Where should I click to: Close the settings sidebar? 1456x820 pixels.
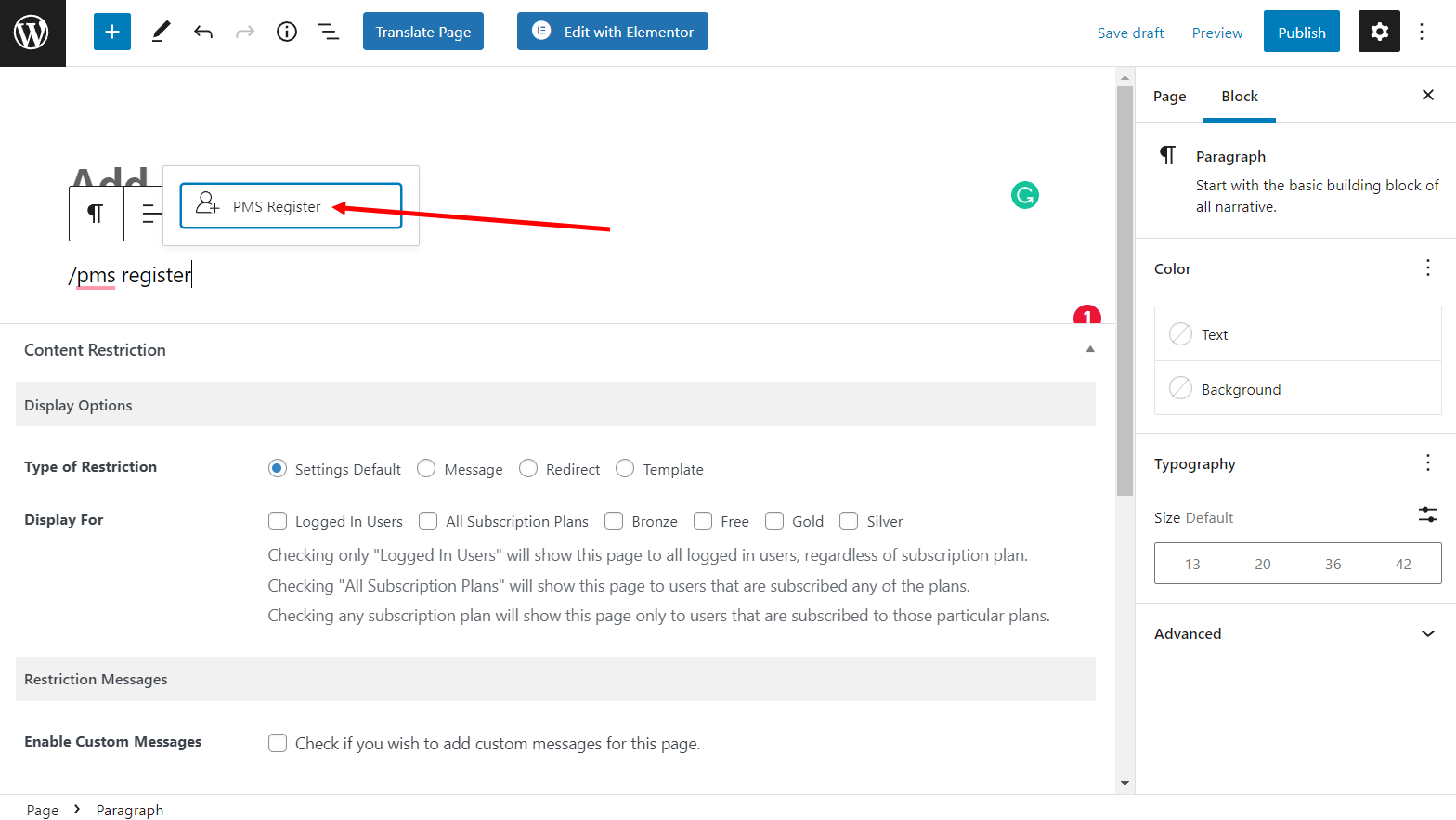coord(1428,95)
